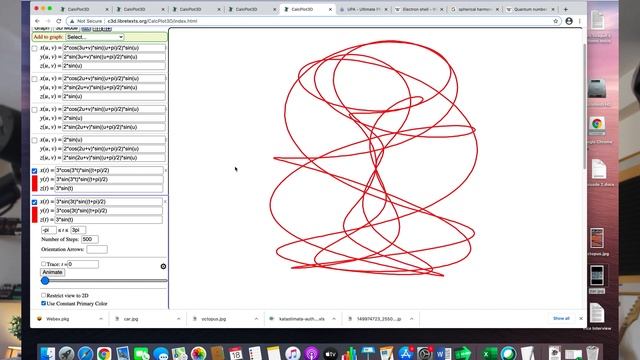Uncheck the 3*cos(3*t) space curve checkbox
This screenshot has height=360, width=640.
click(35, 171)
